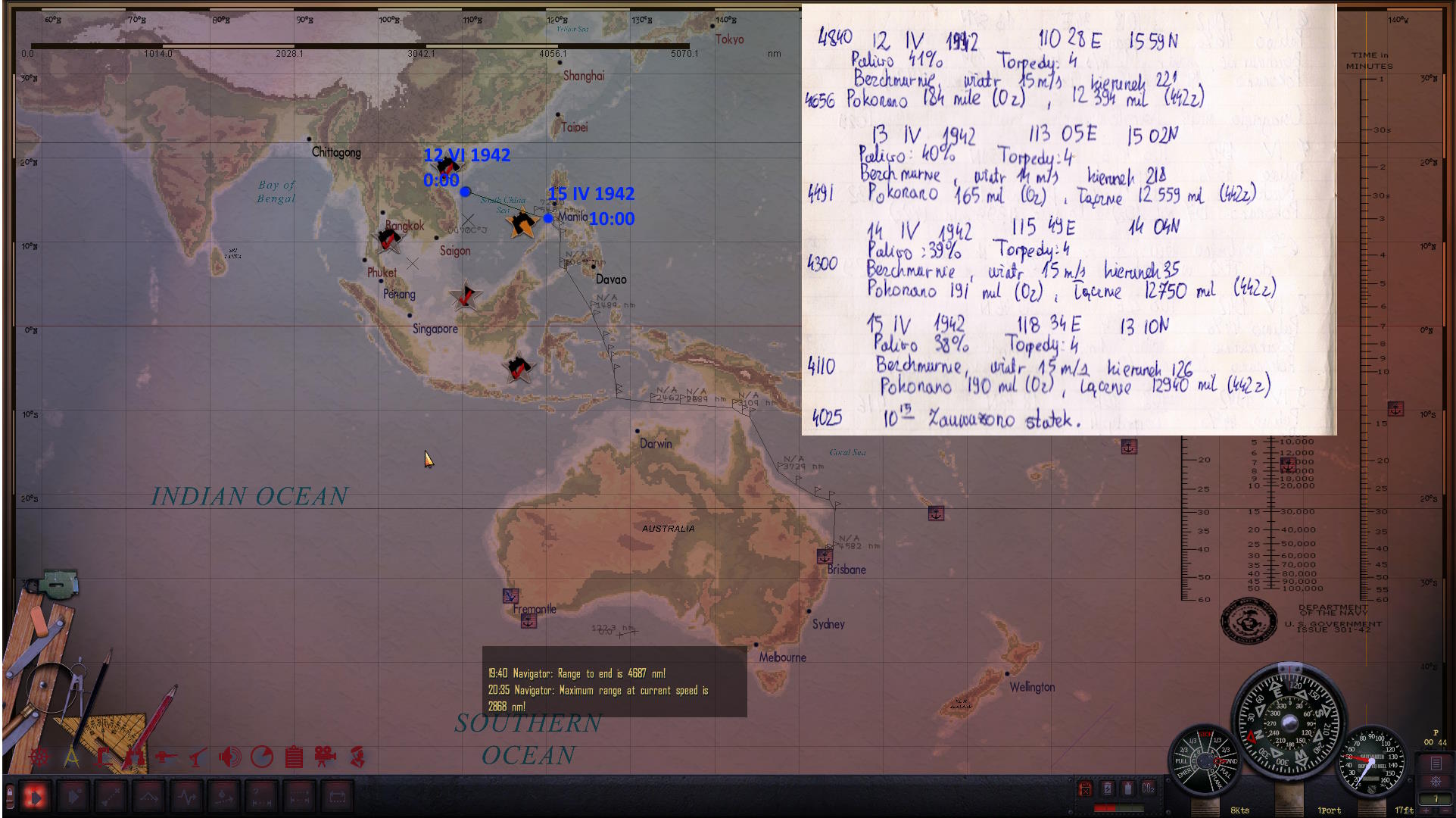Screen dimensions: 1456x818
Task: Toggle the glowing red arrow order button
Action: coord(36,796)
